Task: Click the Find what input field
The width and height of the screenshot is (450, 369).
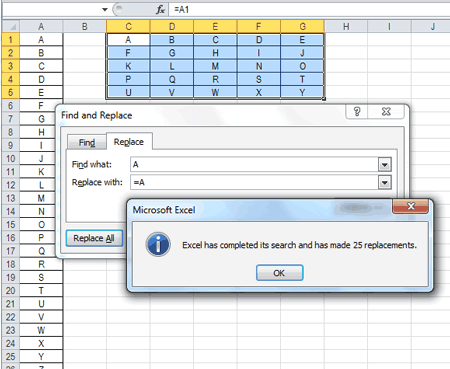Action: 254,165
